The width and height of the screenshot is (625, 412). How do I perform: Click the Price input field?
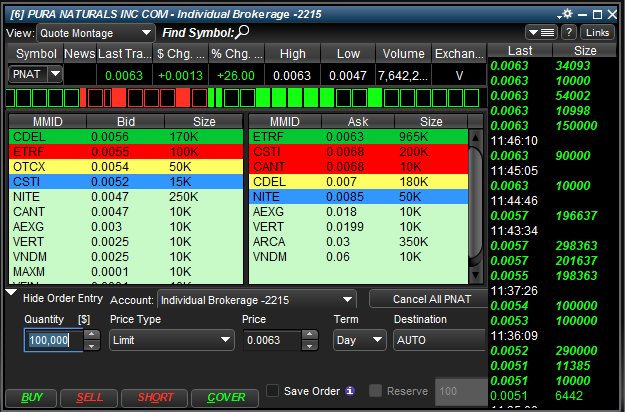(272, 340)
